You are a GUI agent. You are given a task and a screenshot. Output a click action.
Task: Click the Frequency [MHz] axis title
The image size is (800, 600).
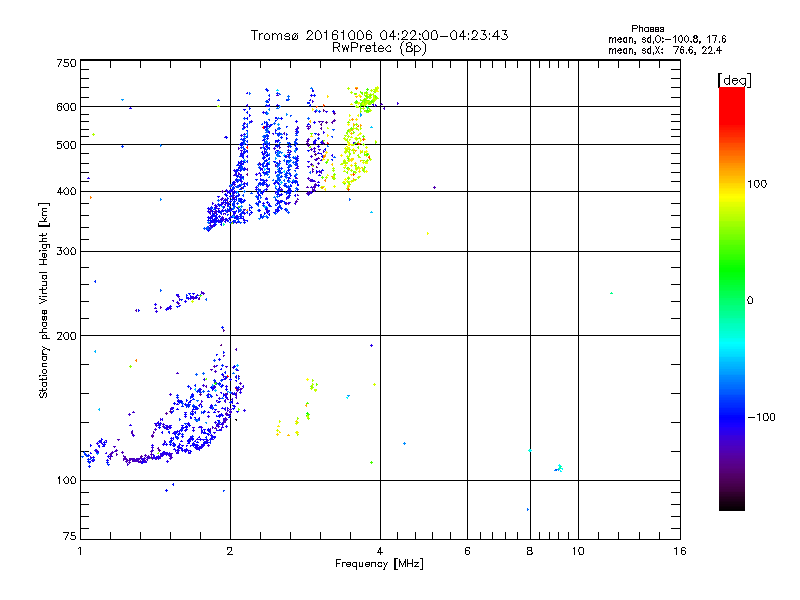[379, 564]
